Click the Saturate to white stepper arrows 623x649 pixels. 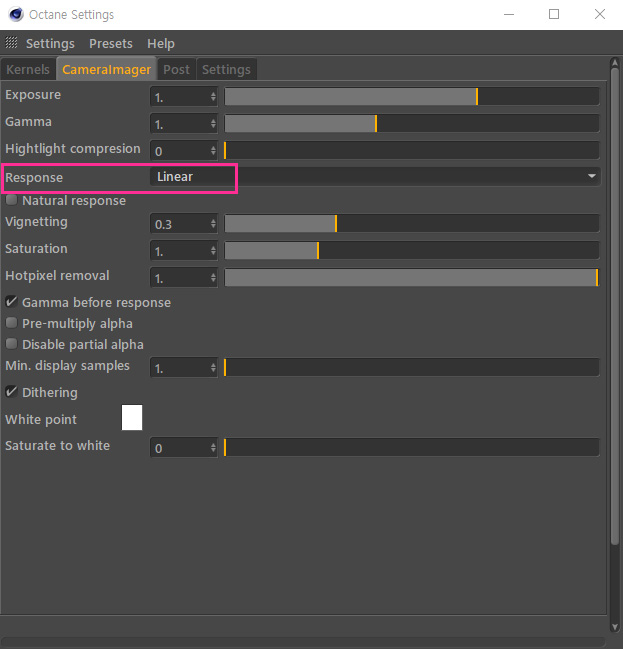click(x=213, y=447)
